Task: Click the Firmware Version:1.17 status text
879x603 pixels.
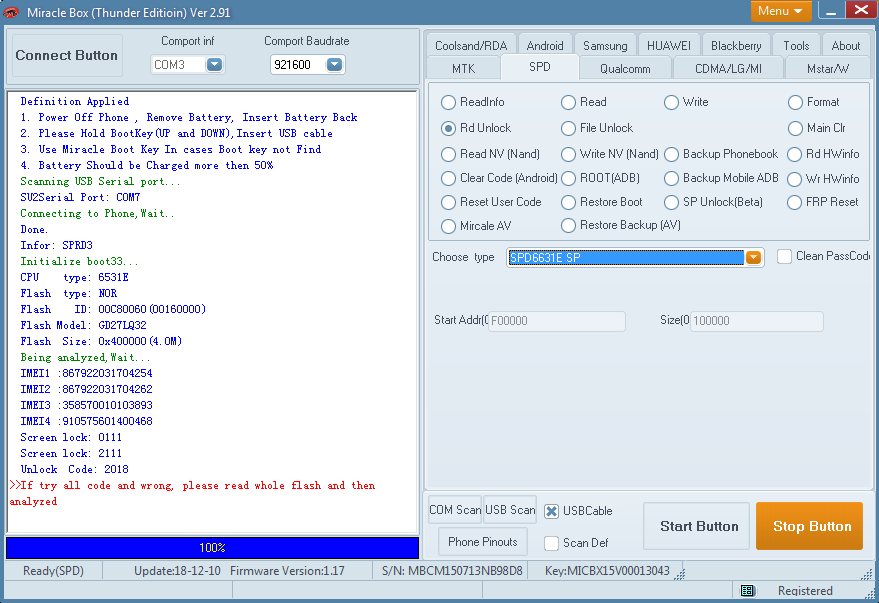Action: click(287, 571)
